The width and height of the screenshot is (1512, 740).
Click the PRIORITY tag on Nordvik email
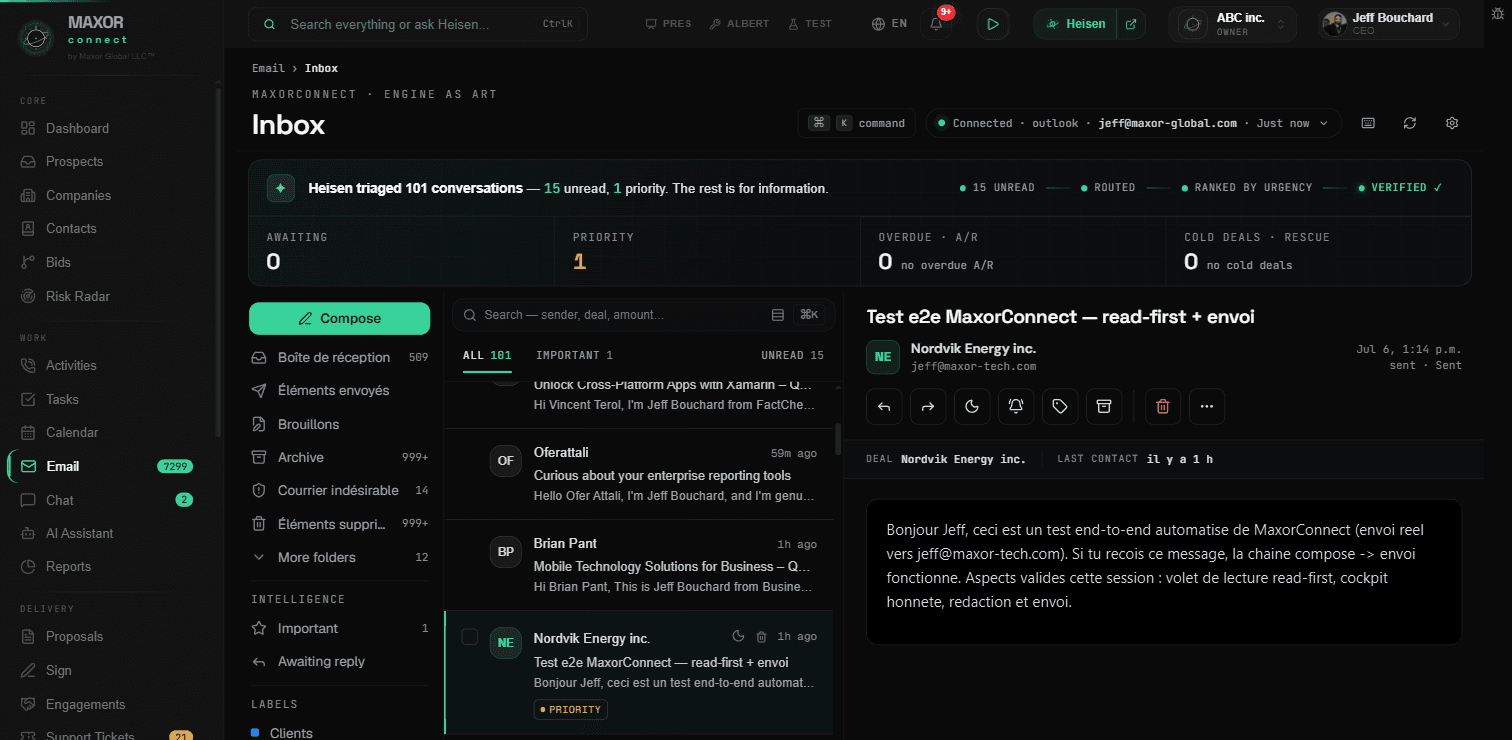(x=570, y=709)
